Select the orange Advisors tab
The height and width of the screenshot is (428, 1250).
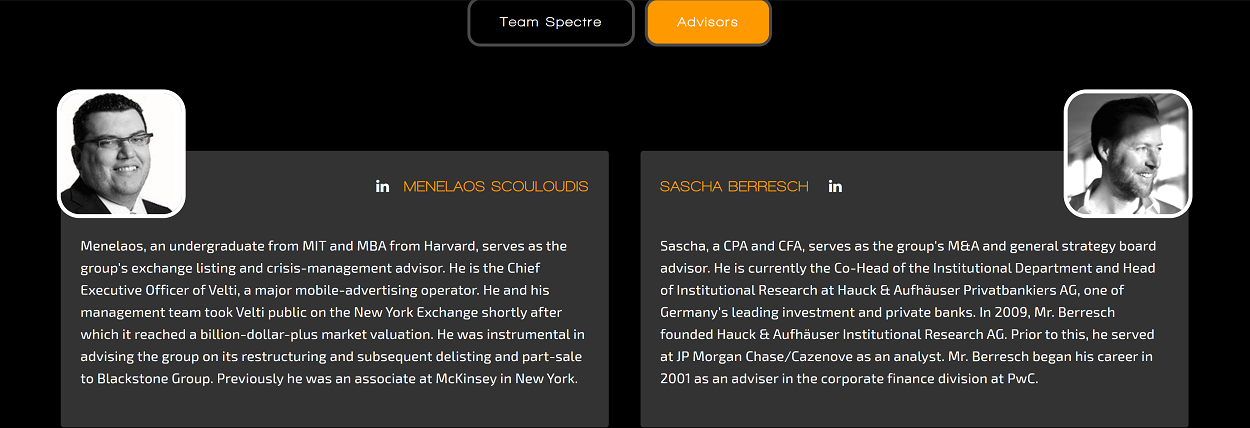click(x=708, y=22)
